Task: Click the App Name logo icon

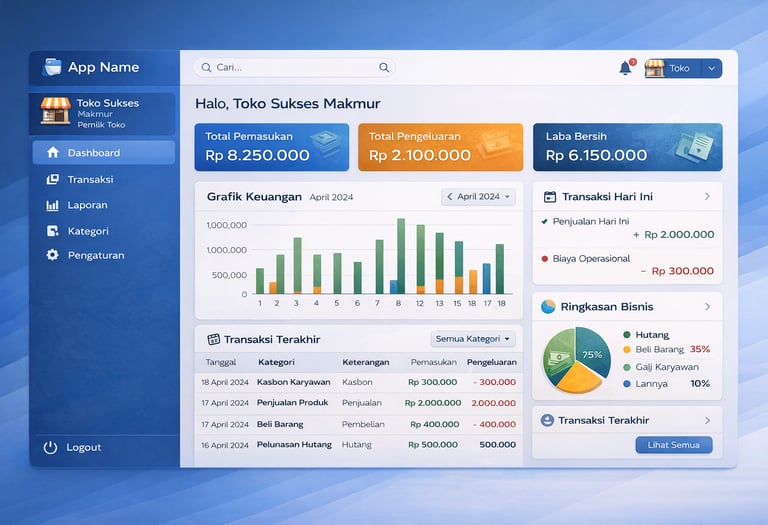Action: tap(52, 67)
